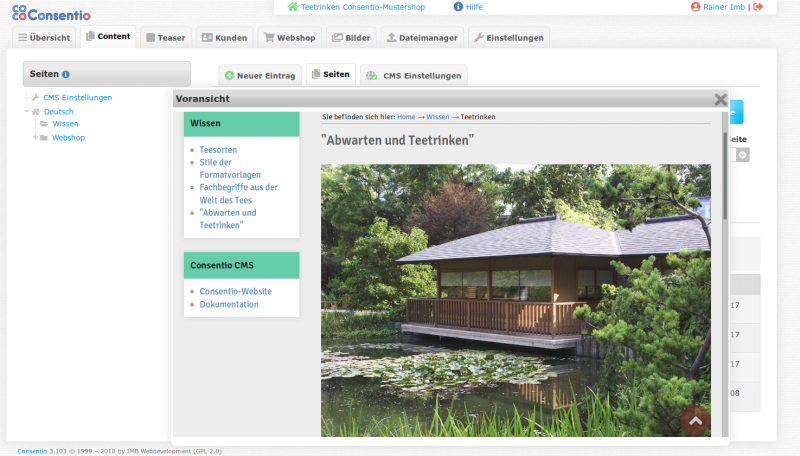Click the info icon beside Seiten heading
The image size is (800, 456).
[66, 74]
